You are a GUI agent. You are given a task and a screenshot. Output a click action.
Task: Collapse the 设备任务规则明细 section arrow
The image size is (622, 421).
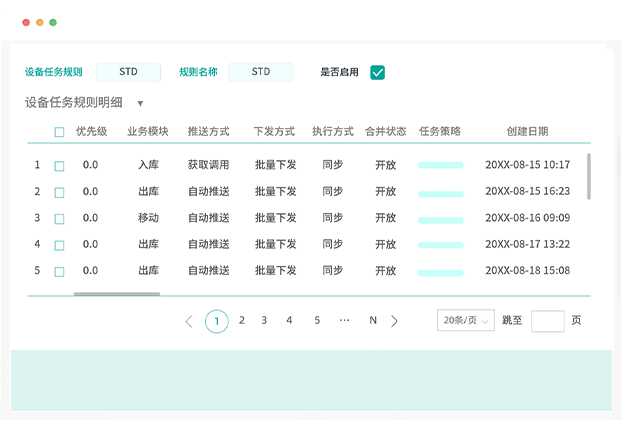pyautogui.click(x=140, y=104)
